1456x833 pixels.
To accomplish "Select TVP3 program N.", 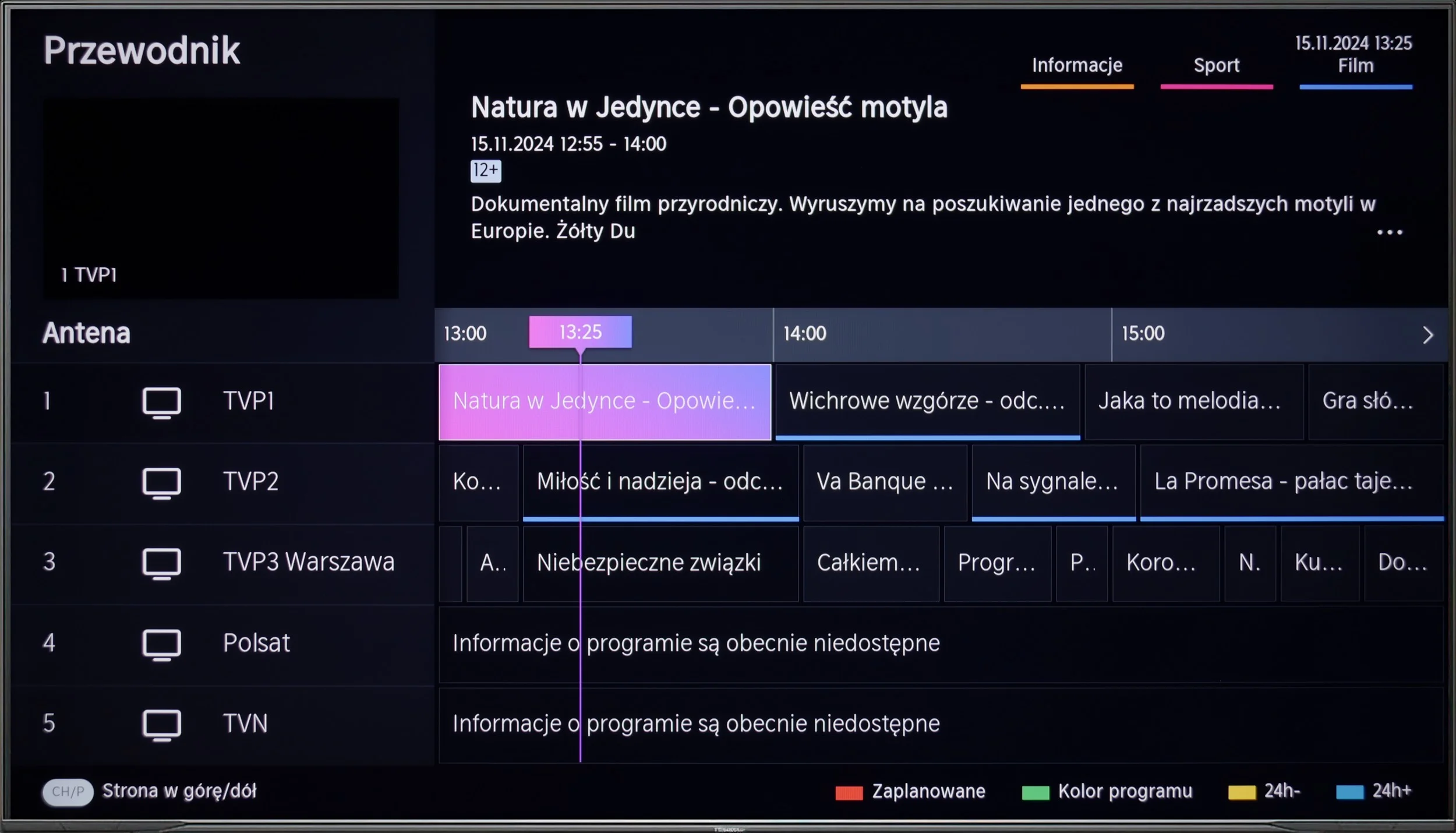I will click(x=1250, y=563).
